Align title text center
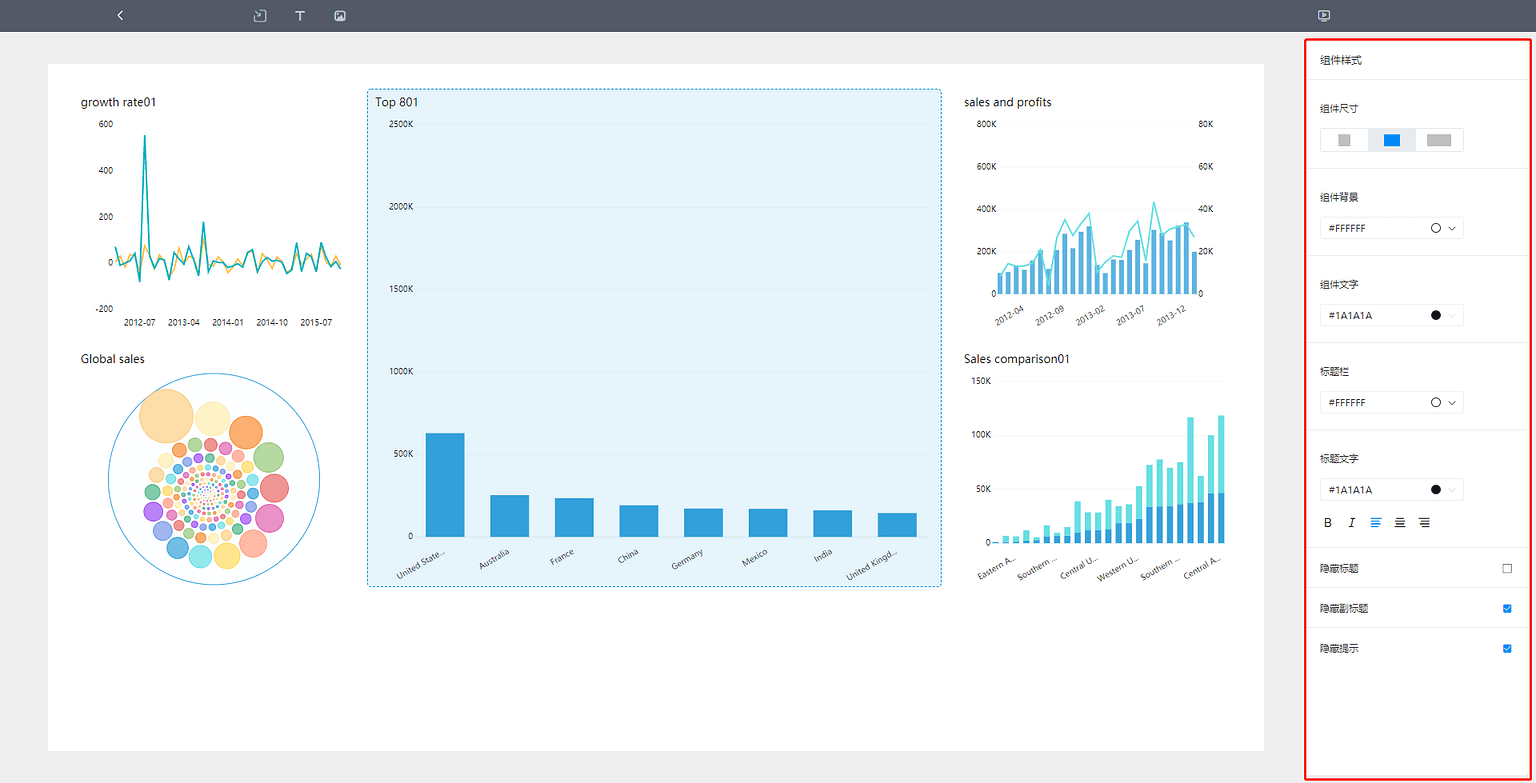 click(x=1400, y=522)
